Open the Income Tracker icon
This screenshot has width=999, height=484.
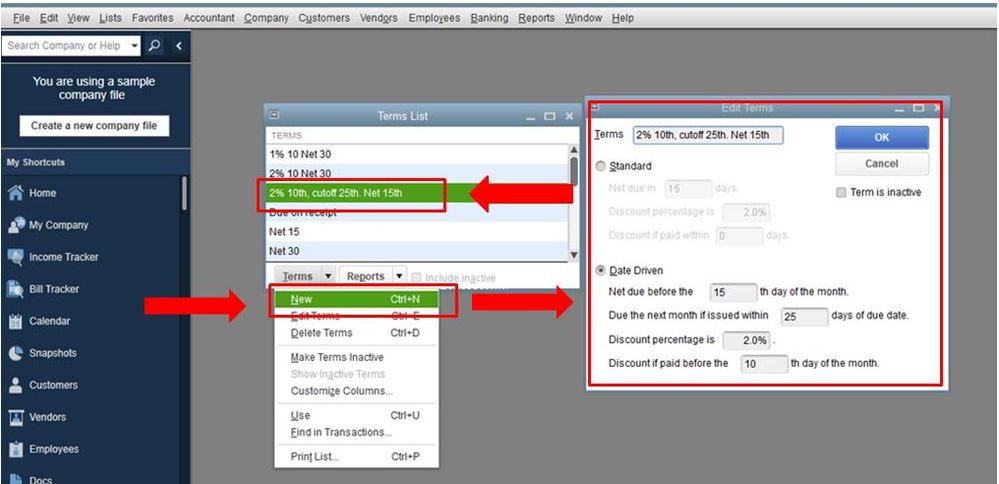pyautogui.click(x=16, y=257)
